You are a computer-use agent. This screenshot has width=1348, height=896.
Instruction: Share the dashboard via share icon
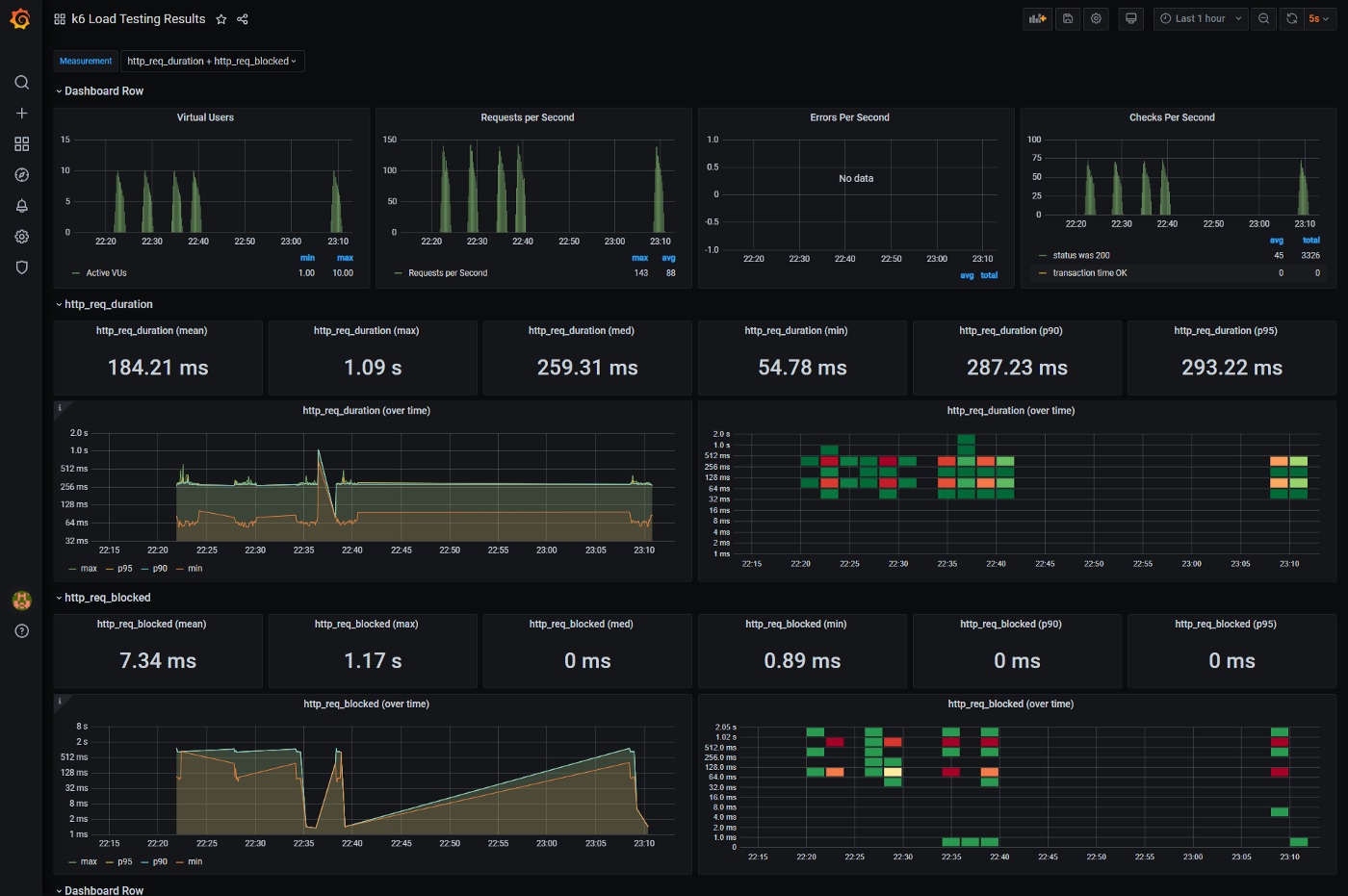[243, 19]
